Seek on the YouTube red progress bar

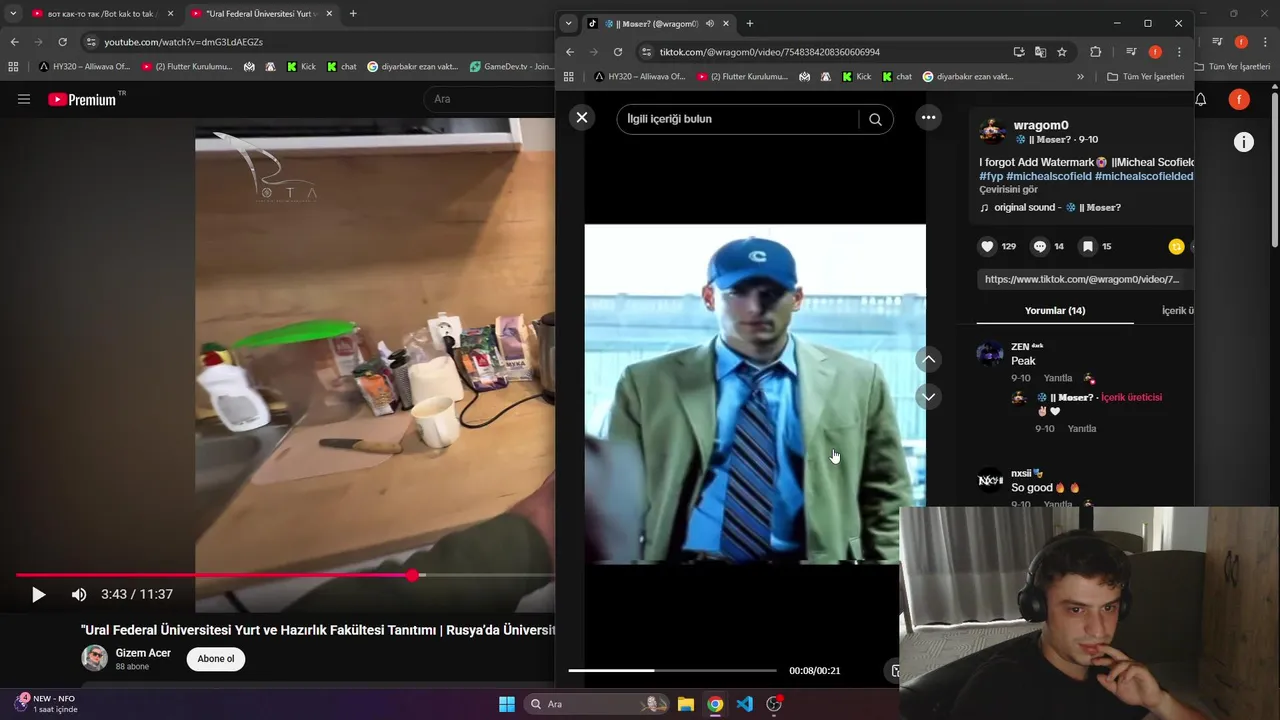(x=285, y=576)
